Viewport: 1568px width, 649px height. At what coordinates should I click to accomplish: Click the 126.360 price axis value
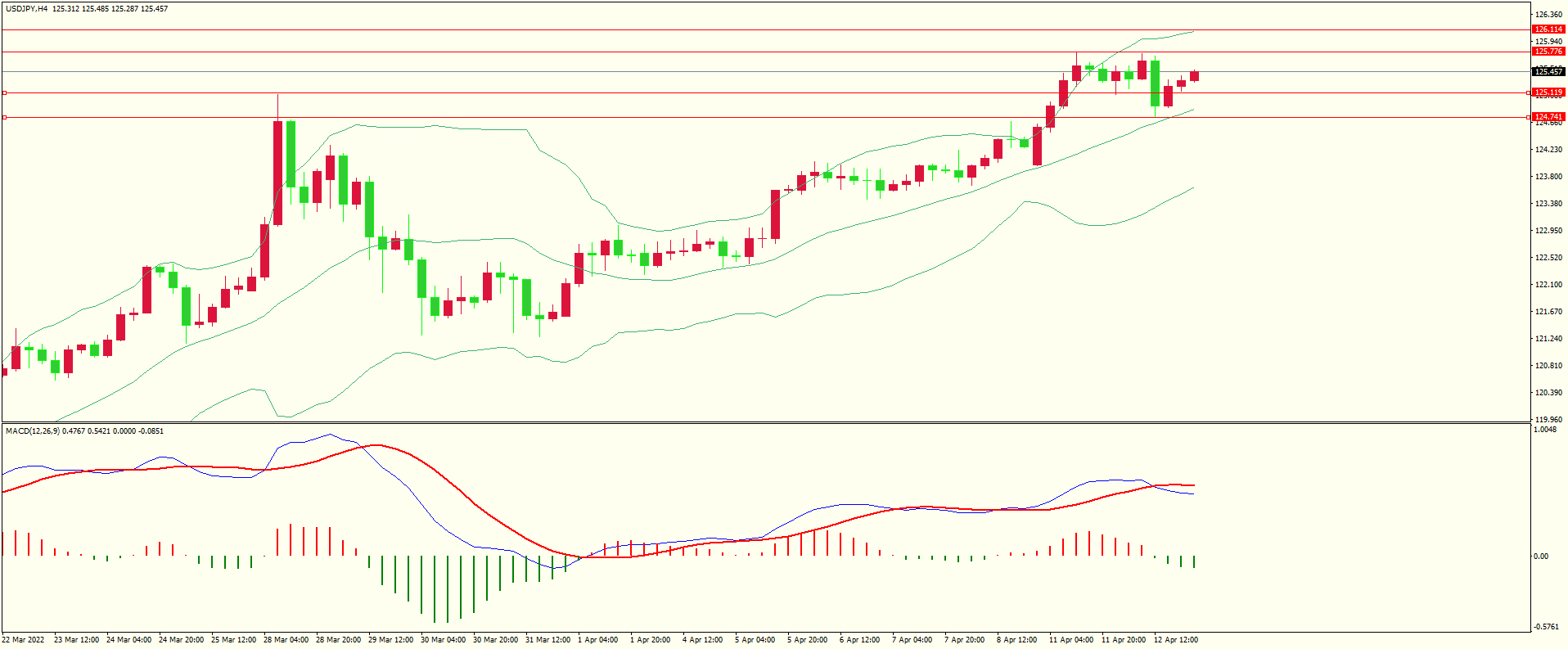click(1548, 15)
